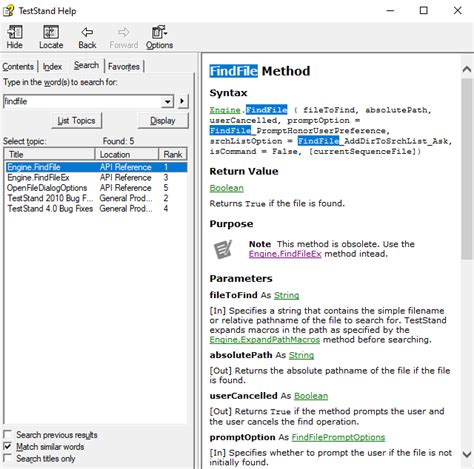The image size is (474, 469).
Task: Select the Engine.FindFile result row
Action: [x=96, y=167]
